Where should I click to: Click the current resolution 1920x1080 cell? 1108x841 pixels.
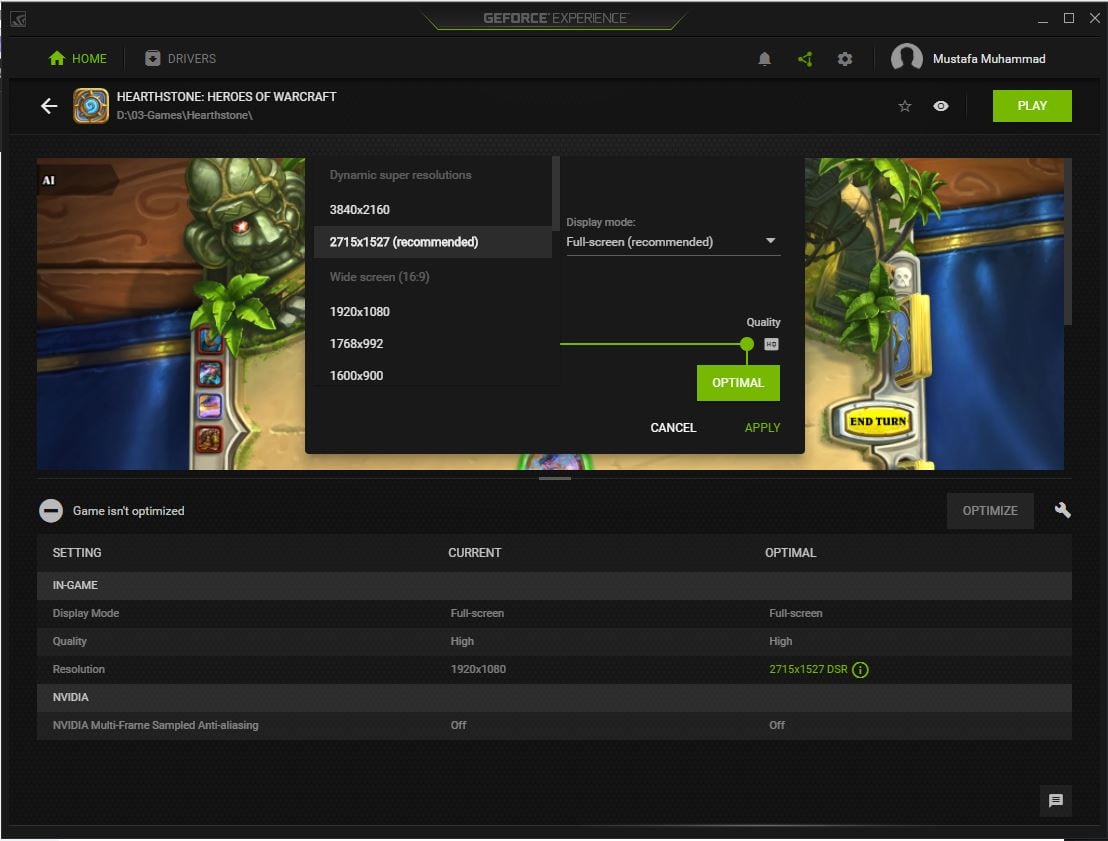tap(478, 669)
